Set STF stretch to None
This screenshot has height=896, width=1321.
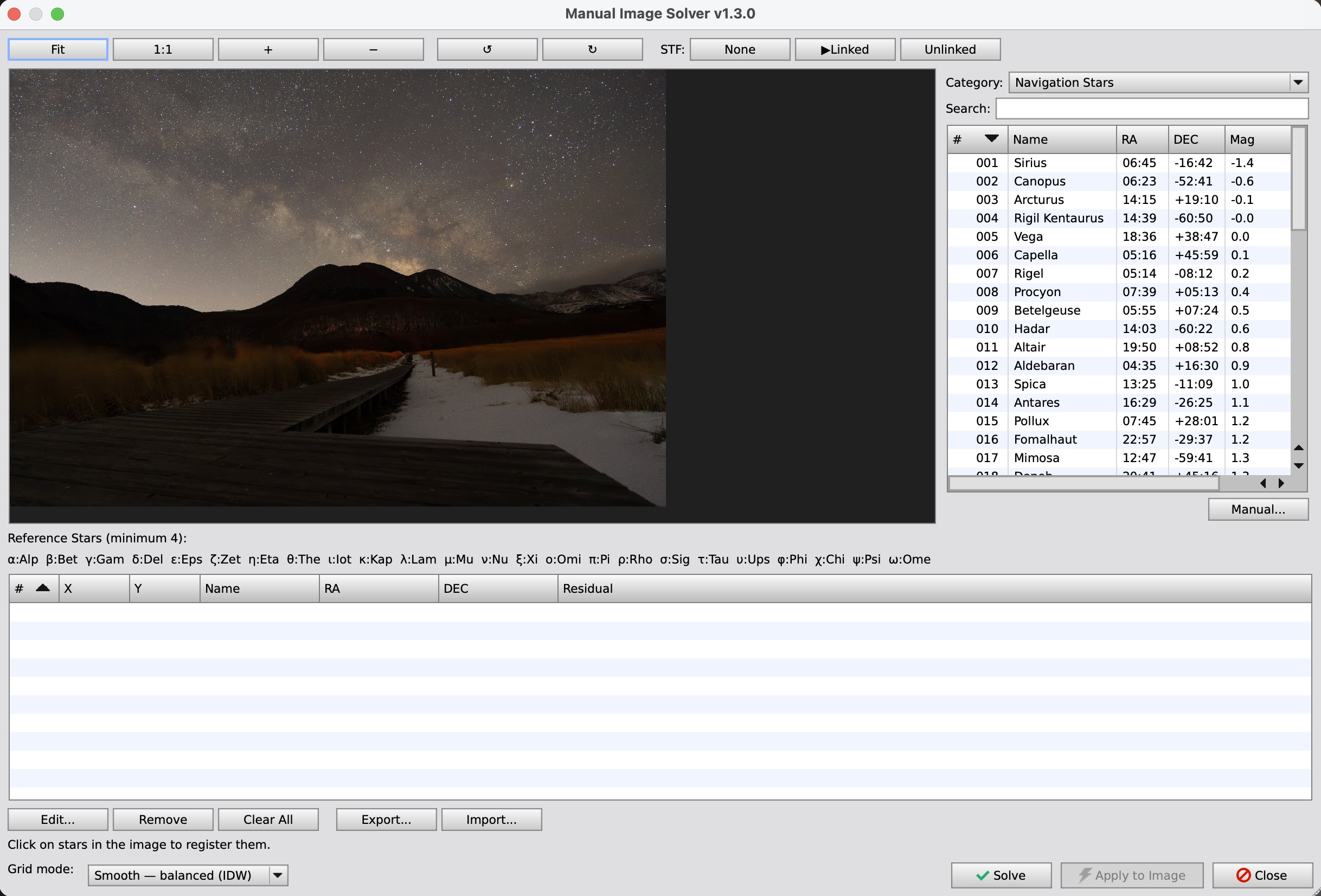point(740,49)
